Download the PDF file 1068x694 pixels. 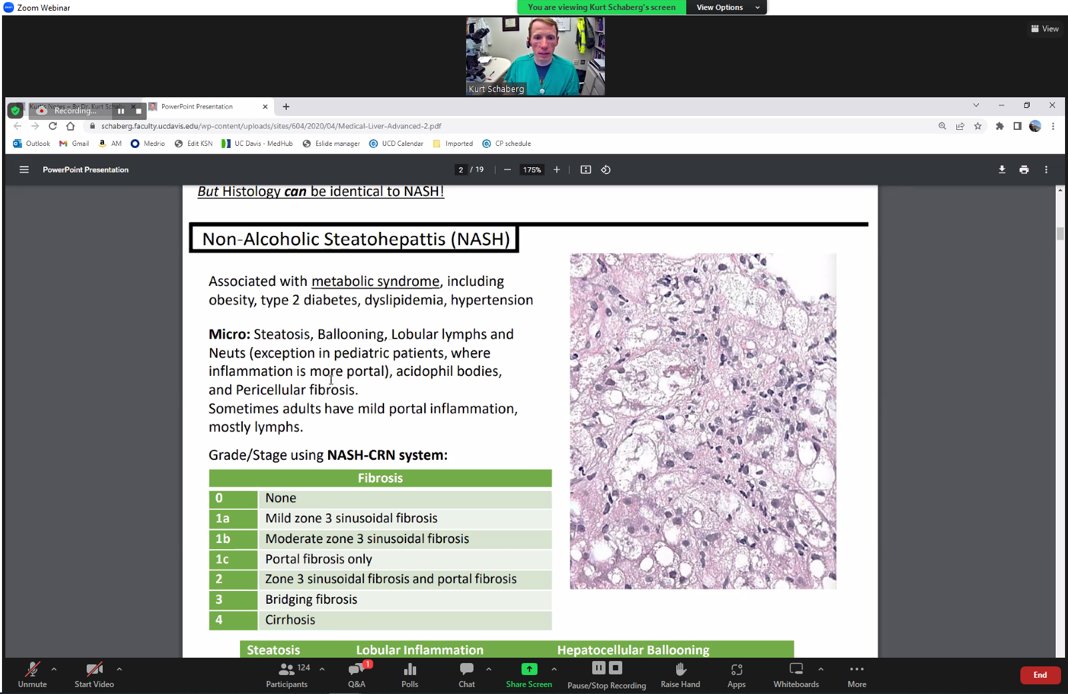pos(1002,170)
